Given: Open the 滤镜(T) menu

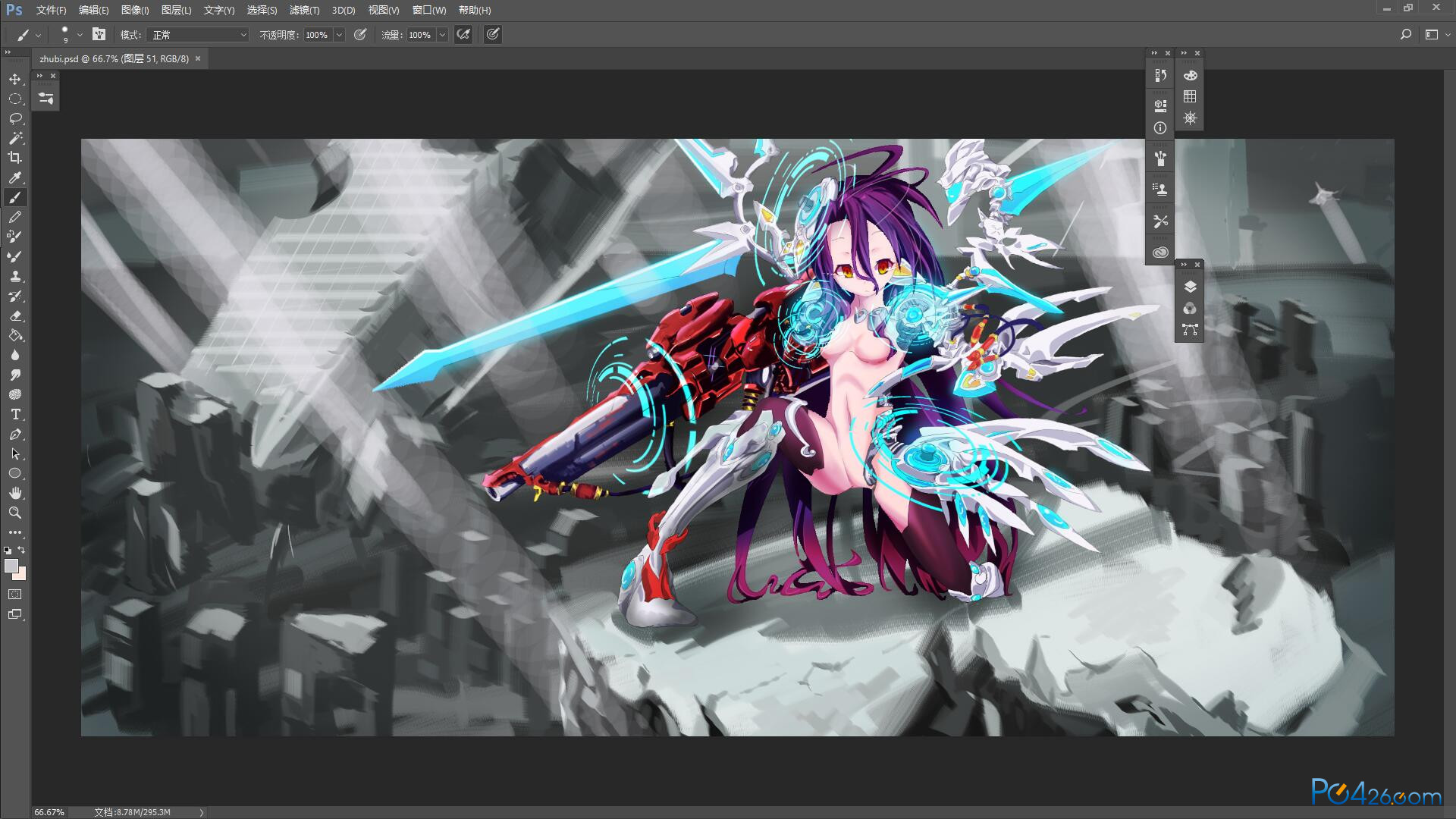Looking at the screenshot, I should click(304, 10).
